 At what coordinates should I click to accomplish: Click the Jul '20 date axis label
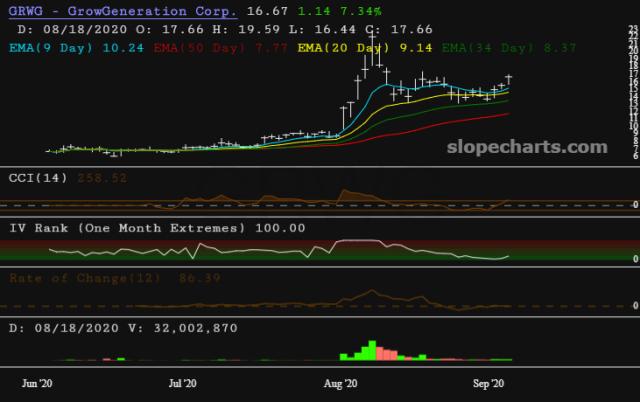182,382
